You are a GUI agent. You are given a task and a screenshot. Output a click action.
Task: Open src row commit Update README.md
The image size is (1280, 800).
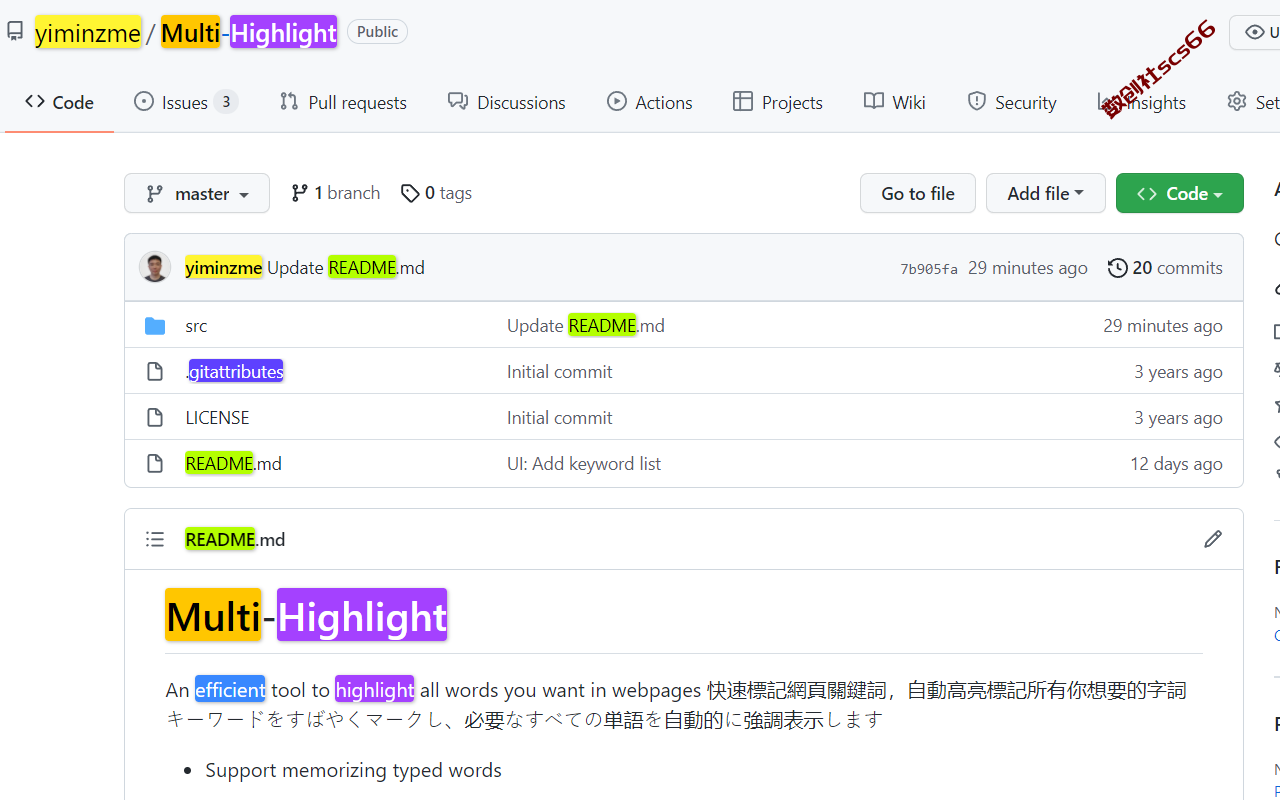coord(586,325)
